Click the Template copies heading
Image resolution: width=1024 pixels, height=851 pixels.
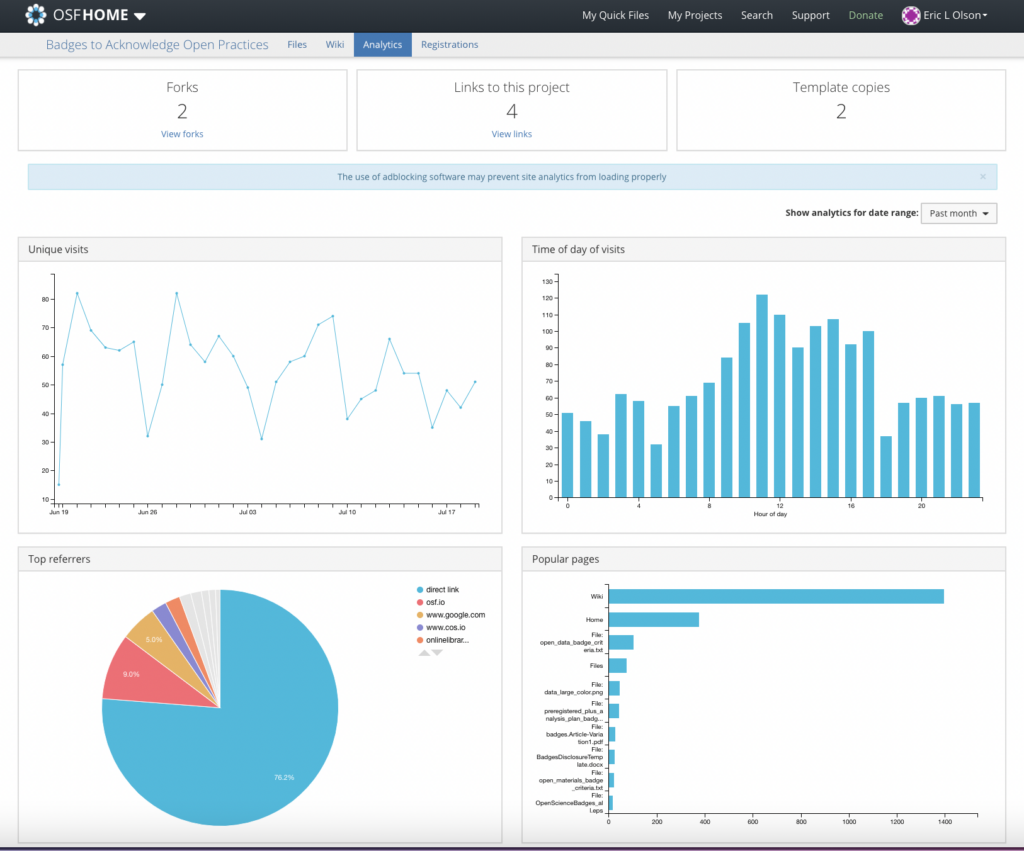[x=841, y=88]
